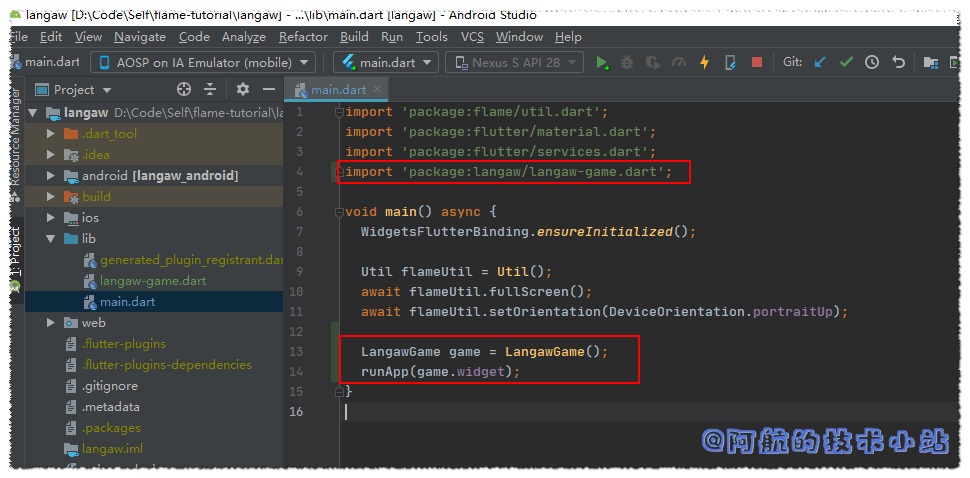Open the AOSP on IA Emulator device dropdown
The image size is (970, 478).
click(202, 62)
